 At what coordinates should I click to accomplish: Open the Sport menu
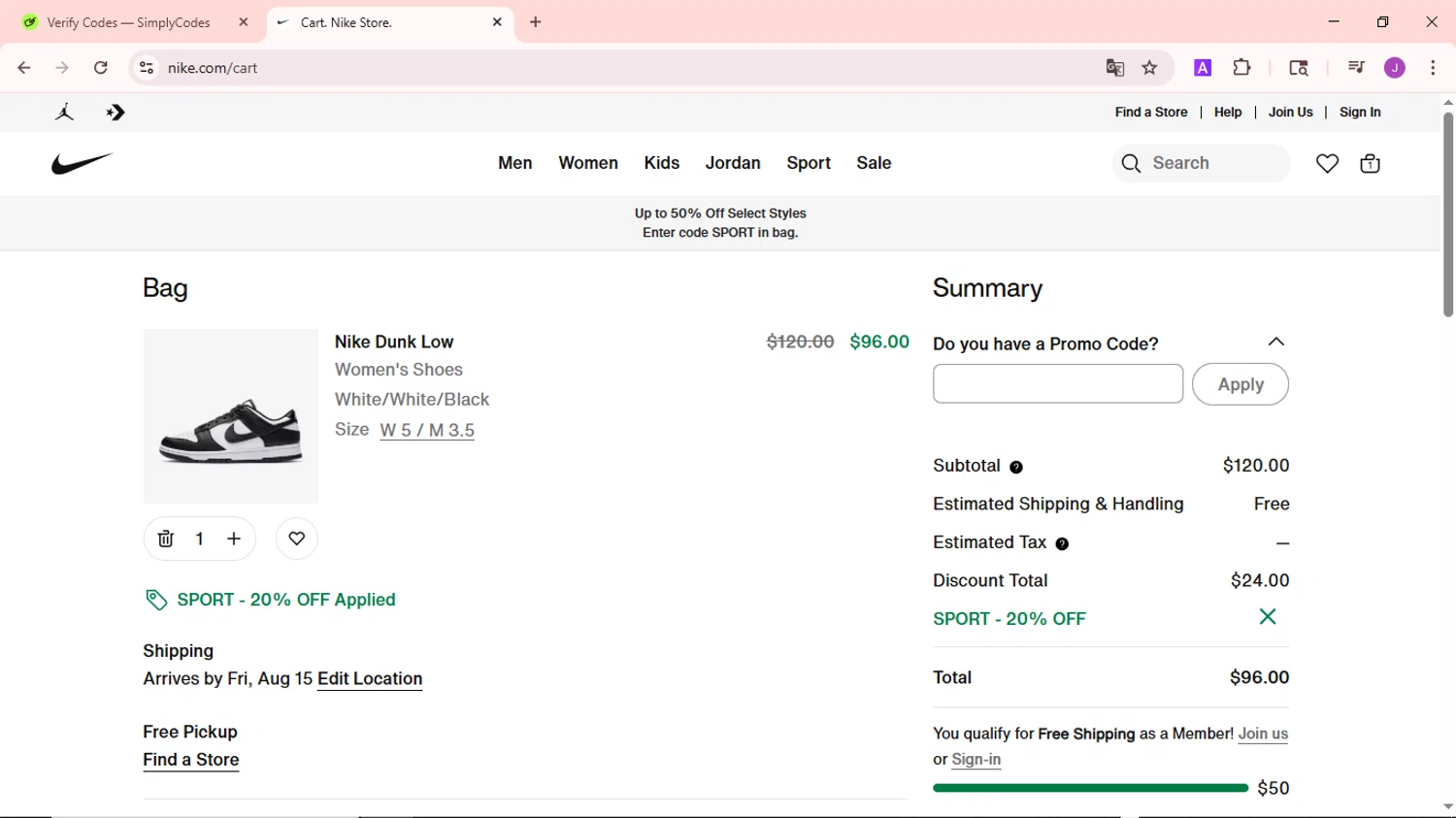[809, 163]
